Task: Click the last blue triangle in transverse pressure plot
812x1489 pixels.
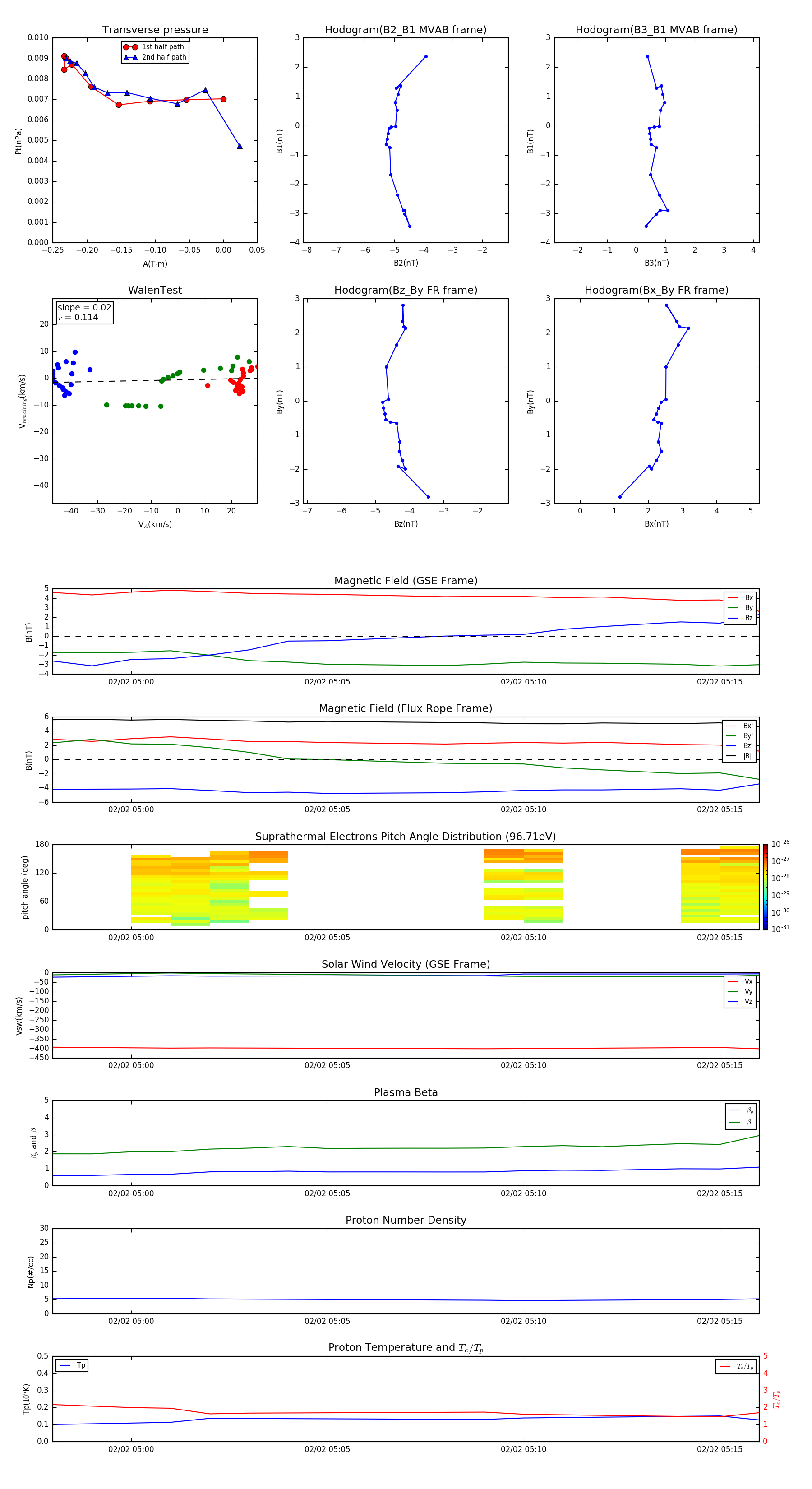Action: (240, 146)
